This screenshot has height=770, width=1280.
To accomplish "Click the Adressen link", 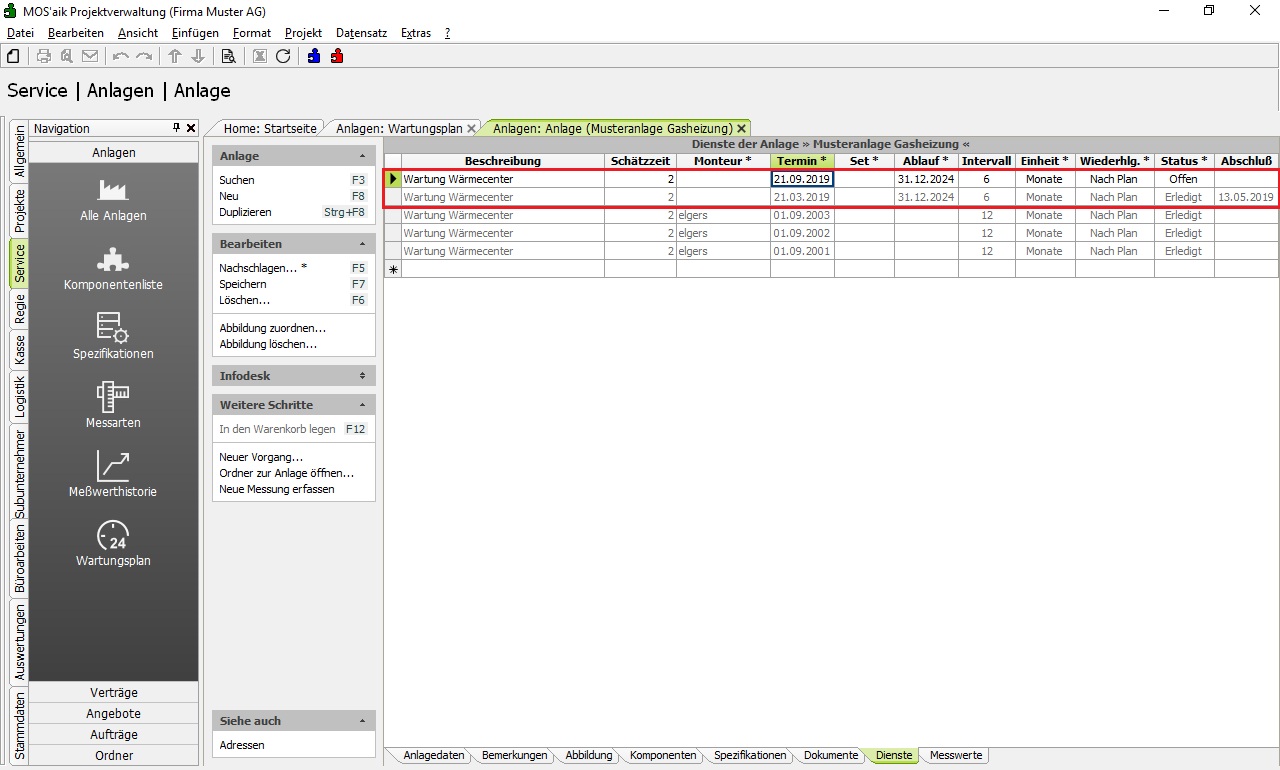I will coord(242,745).
